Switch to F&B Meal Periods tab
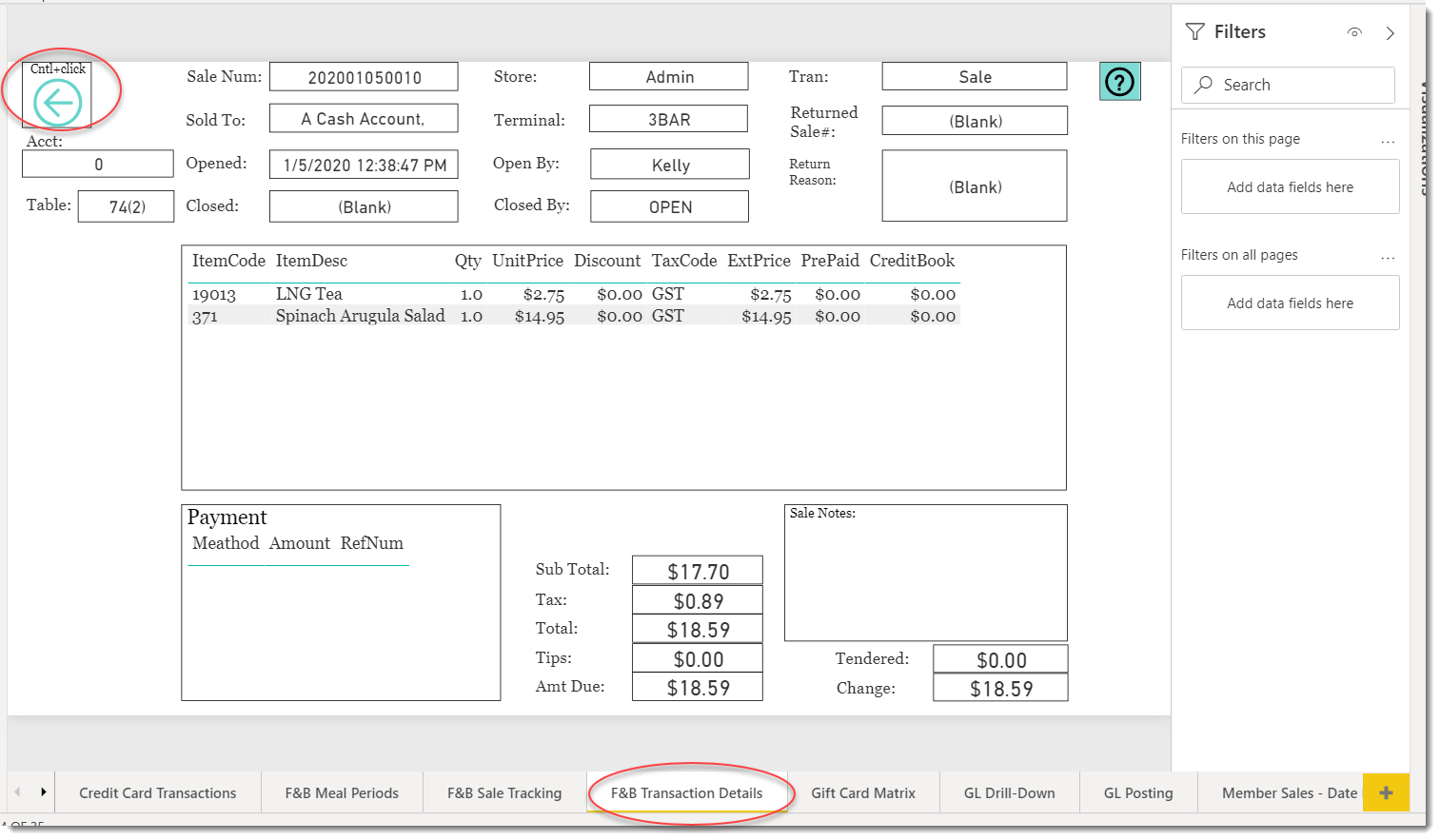Image resolution: width=1440 pixels, height=840 pixels. pyautogui.click(x=342, y=792)
